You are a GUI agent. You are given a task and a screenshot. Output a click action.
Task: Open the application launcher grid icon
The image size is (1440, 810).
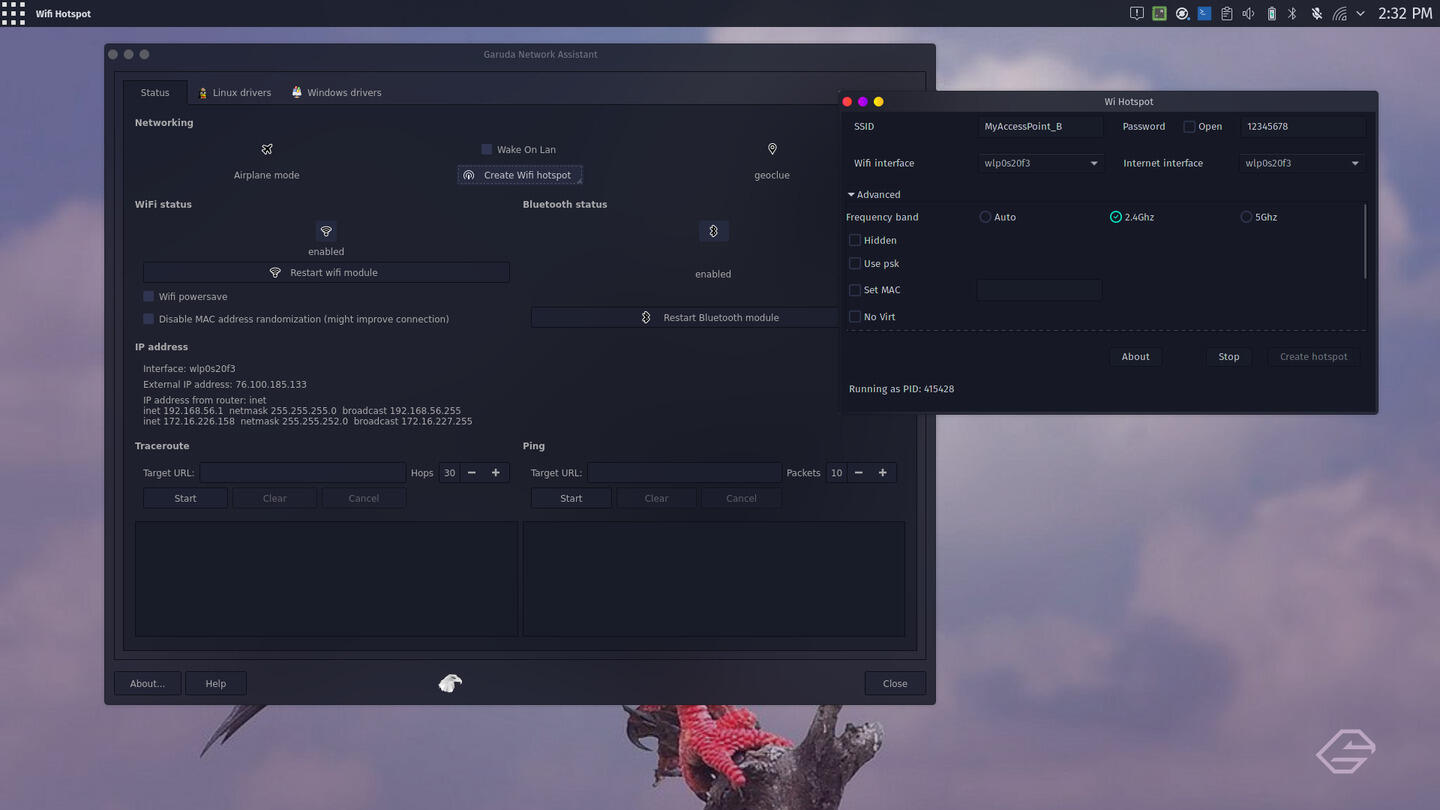[13, 13]
